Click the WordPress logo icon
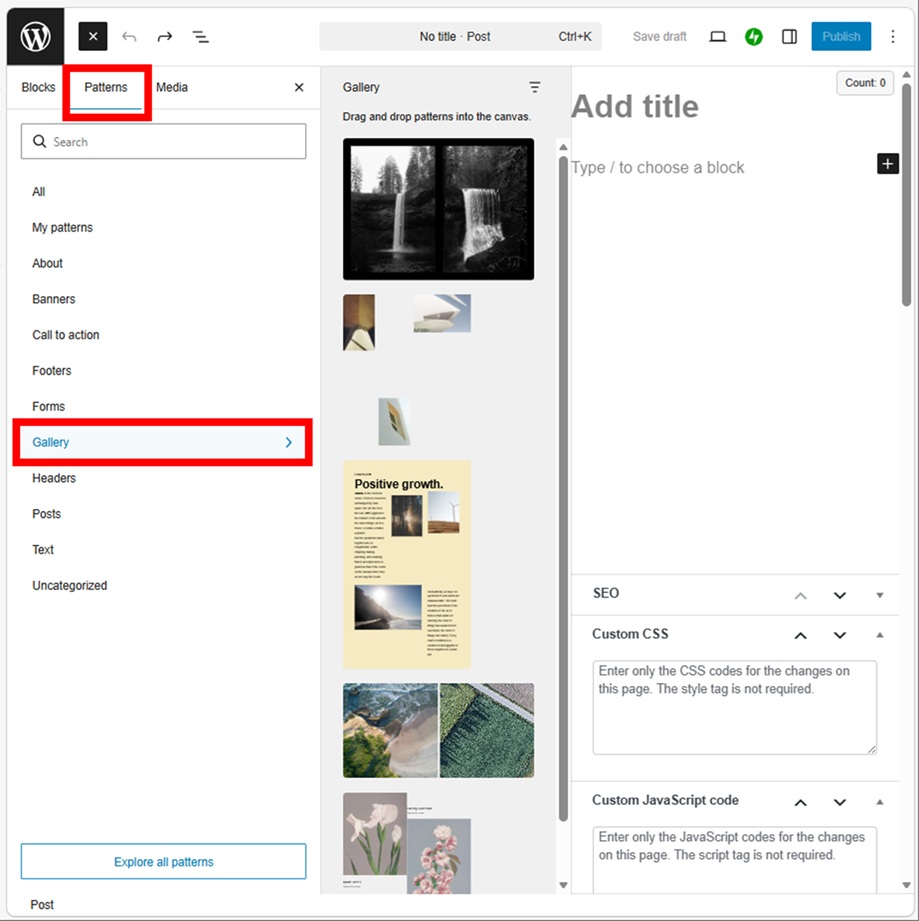Viewport: 919px width, 921px height. click(36, 37)
